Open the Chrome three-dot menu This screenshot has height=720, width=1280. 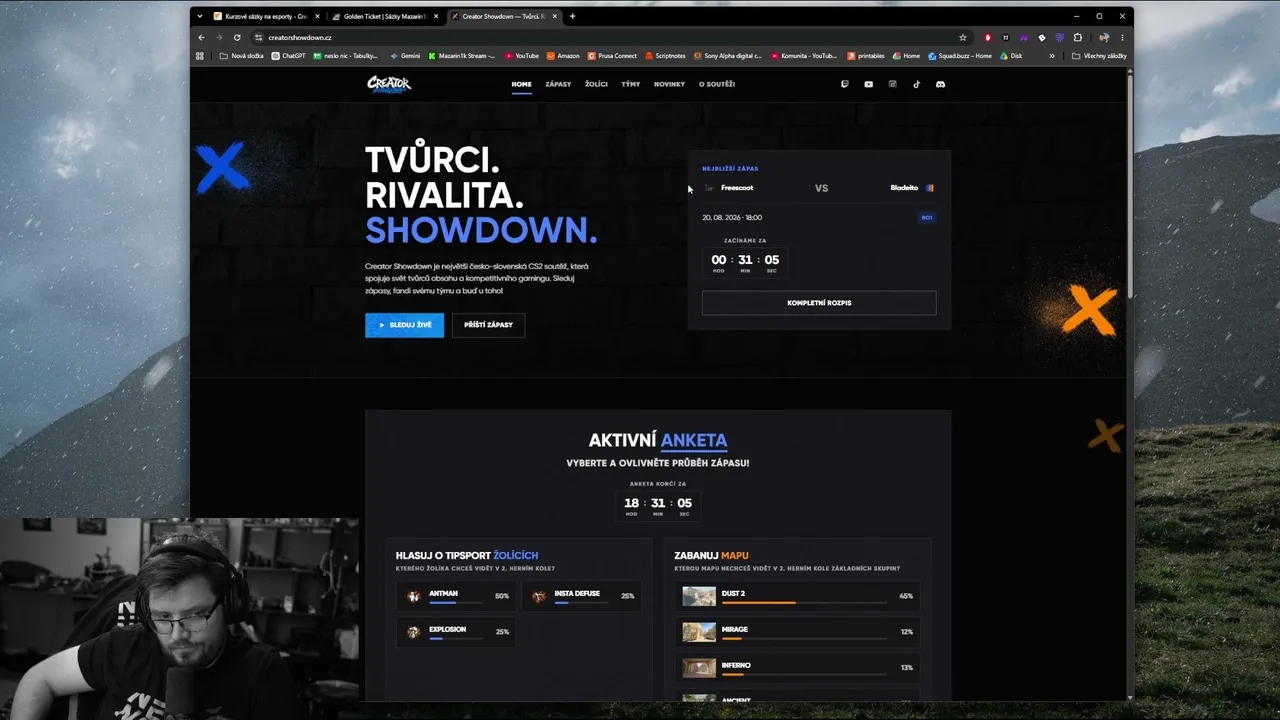pyautogui.click(x=1122, y=37)
